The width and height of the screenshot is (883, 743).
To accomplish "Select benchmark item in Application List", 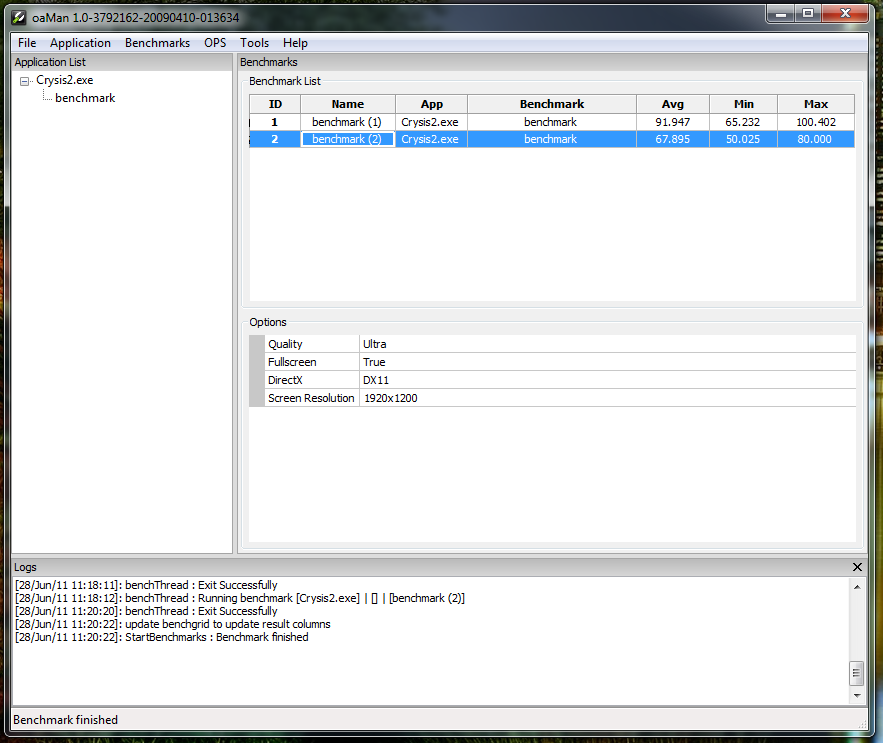I will click(x=85, y=98).
